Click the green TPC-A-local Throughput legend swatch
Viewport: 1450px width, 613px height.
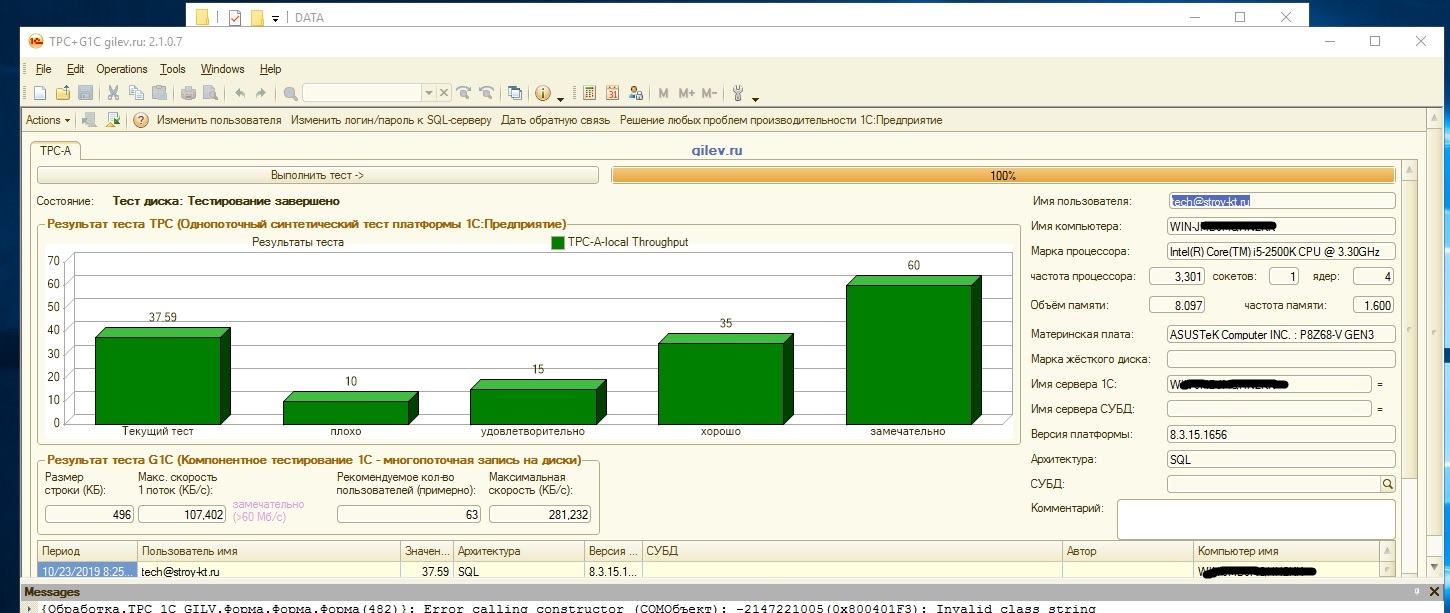(x=558, y=243)
